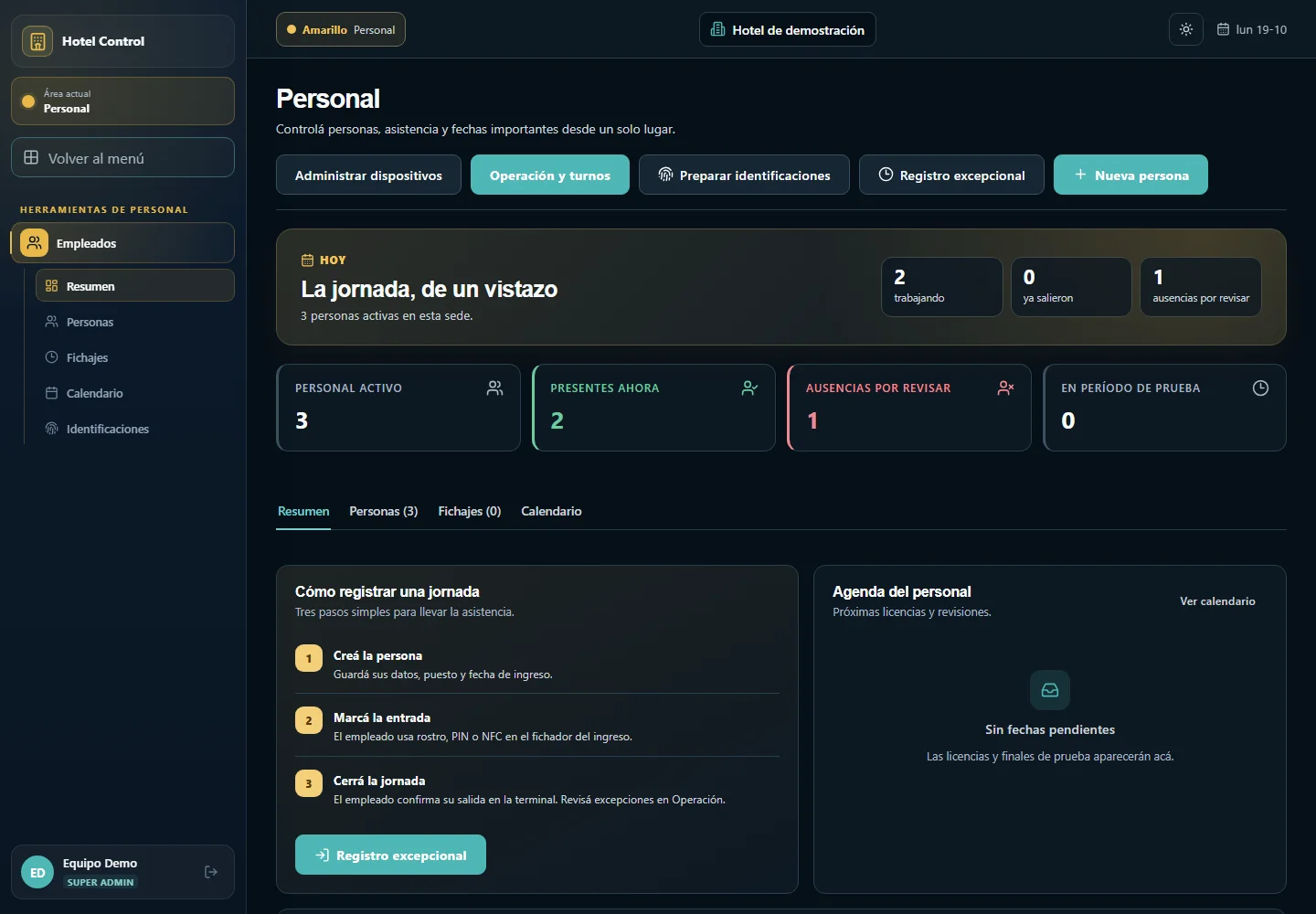Click the calendar icon next to lun 19-10
Screen dimensions: 1316x914
coord(1223,29)
